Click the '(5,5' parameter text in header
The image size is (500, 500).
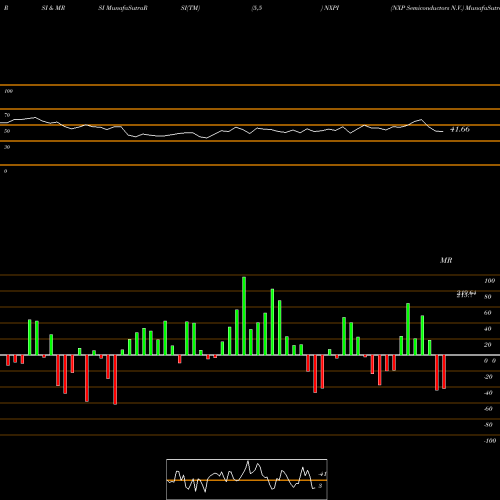click(257, 8)
